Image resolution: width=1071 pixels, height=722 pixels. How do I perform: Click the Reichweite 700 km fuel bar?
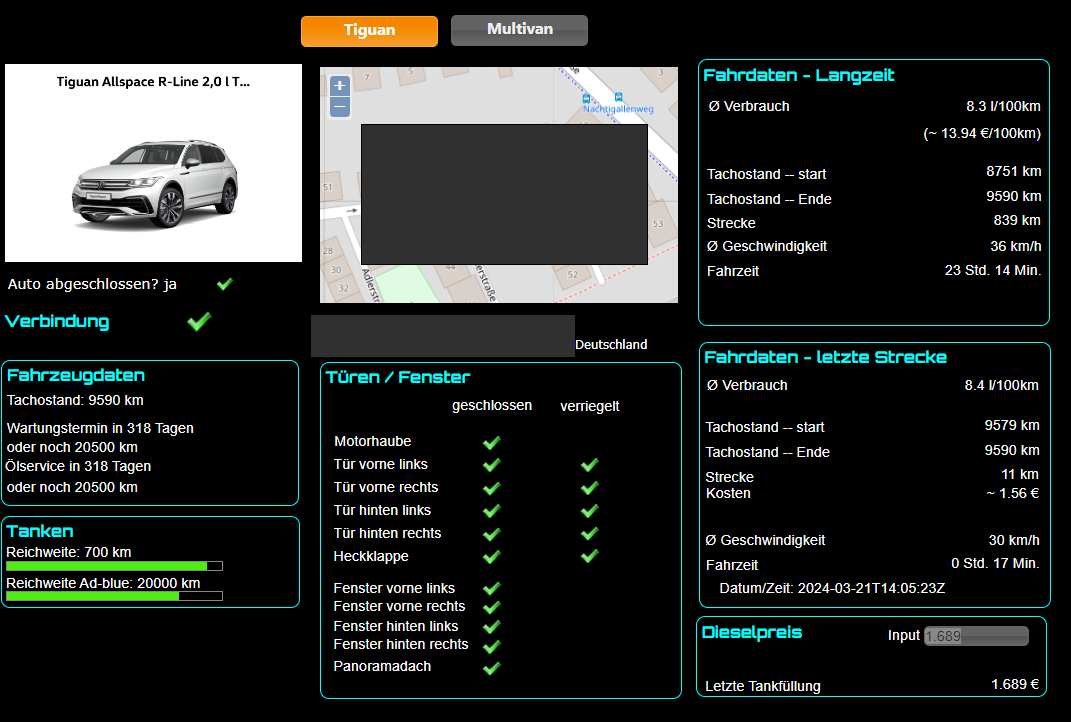114,566
